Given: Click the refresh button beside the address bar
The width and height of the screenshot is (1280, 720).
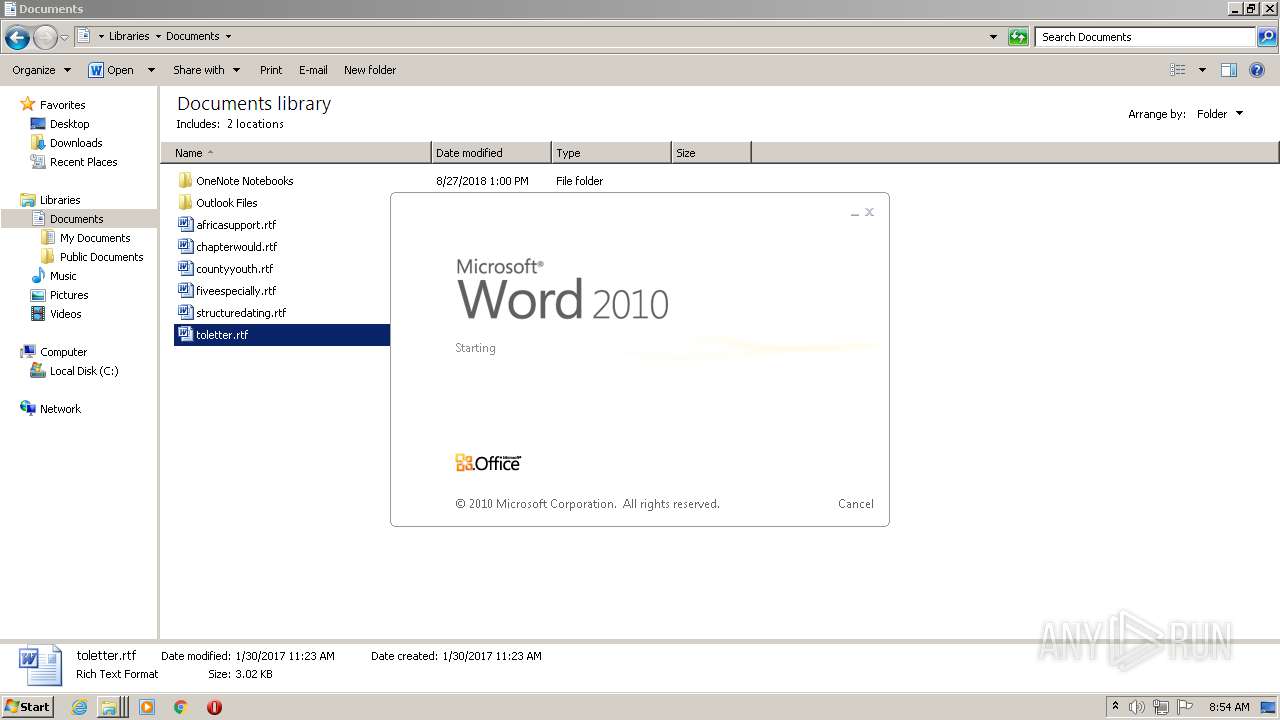Looking at the screenshot, I should 1018,37.
